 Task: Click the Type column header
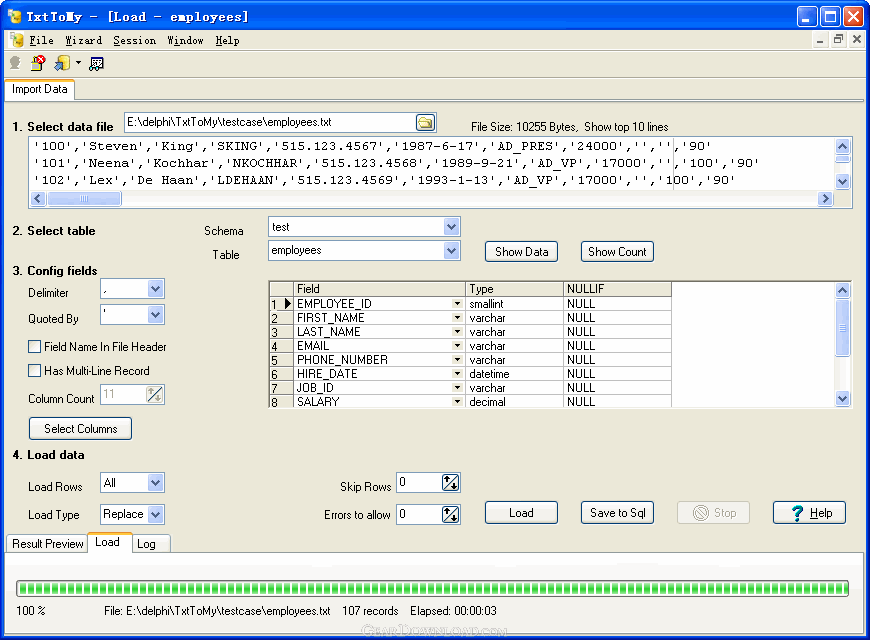(514, 289)
